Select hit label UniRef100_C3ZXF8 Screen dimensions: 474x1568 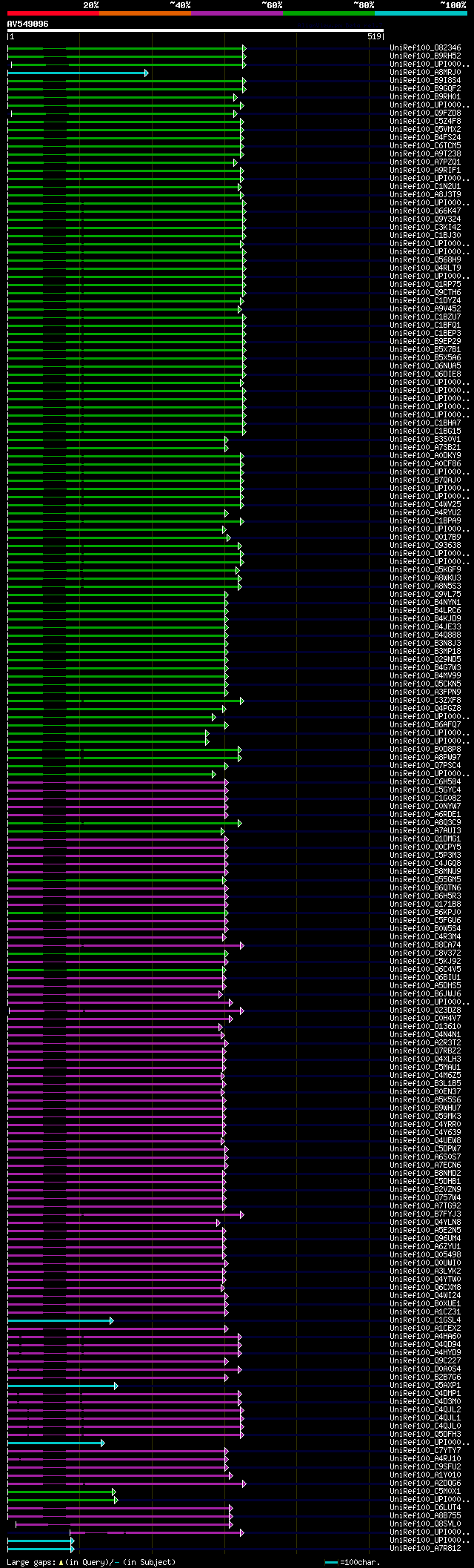[425, 701]
